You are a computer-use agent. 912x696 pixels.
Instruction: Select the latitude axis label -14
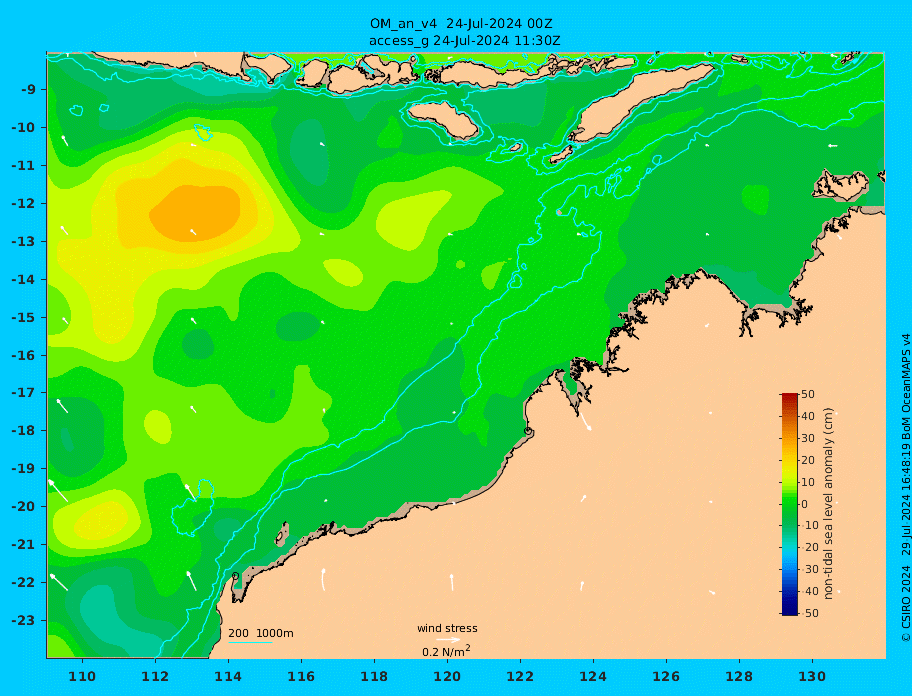pos(23,280)
